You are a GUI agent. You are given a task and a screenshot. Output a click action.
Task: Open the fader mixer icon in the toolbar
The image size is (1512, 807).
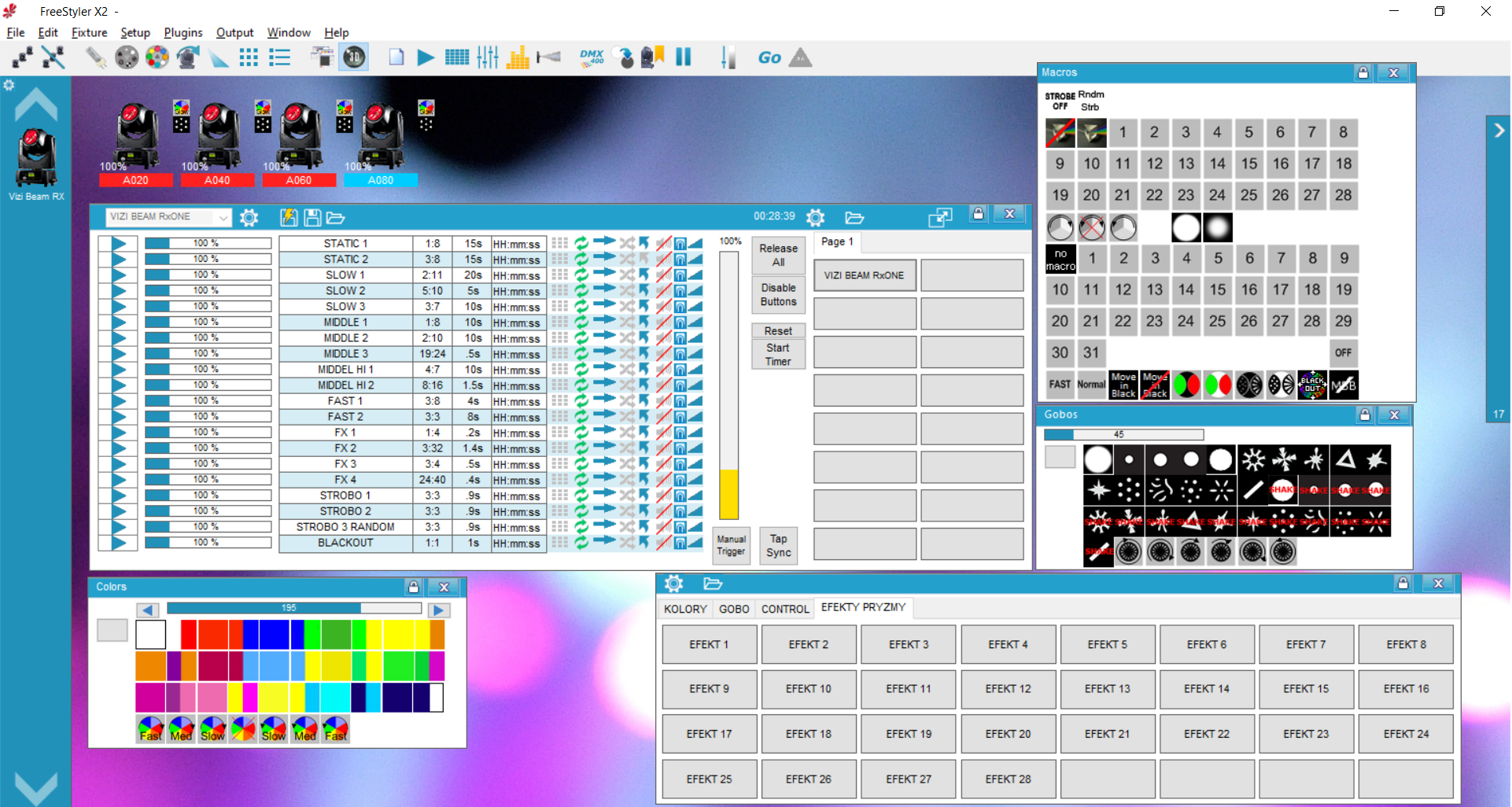point(488,57)
